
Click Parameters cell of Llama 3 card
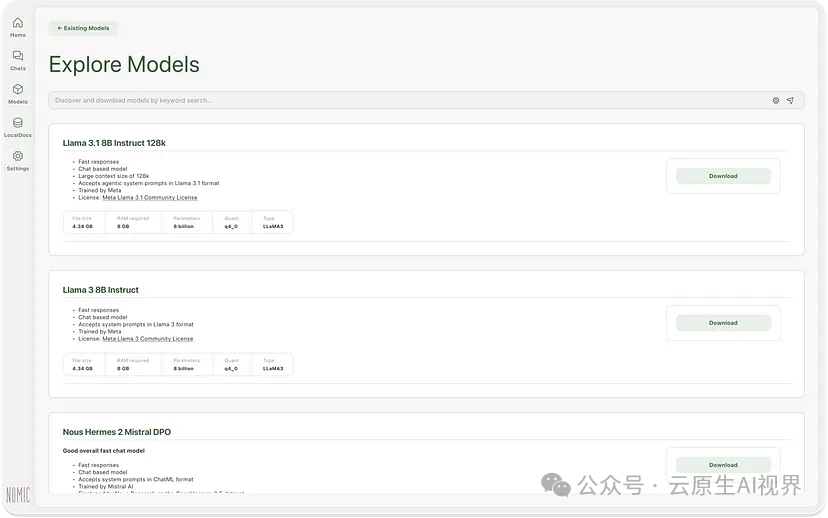187,364
